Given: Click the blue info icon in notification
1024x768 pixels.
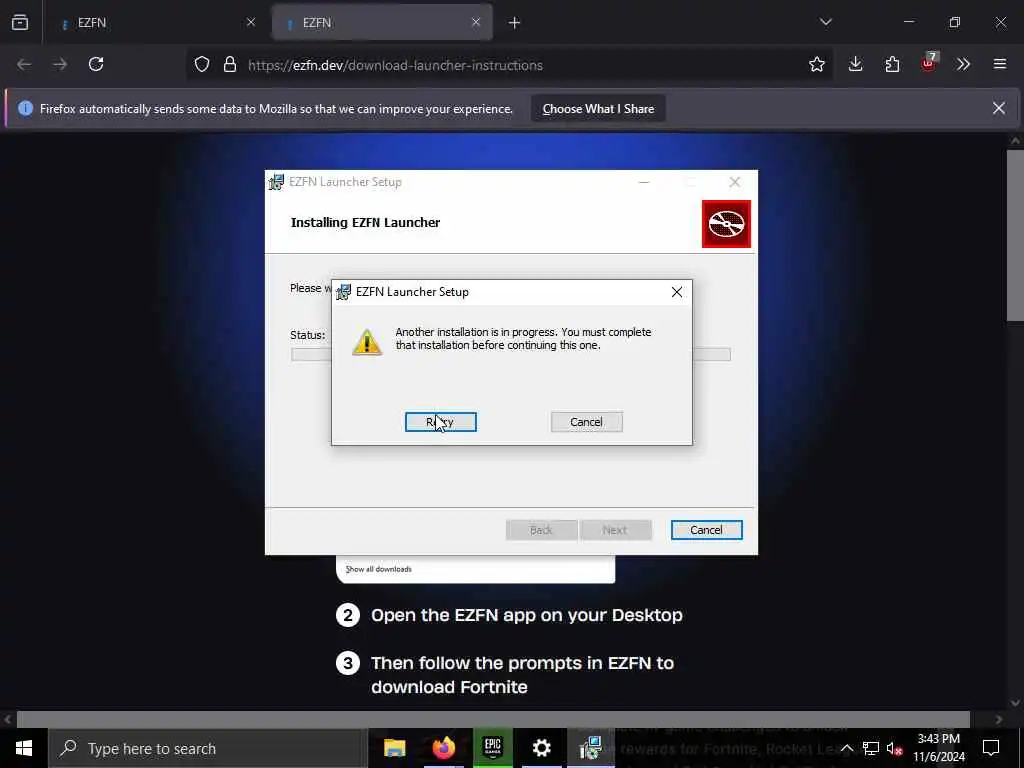Looking at the screenshot, I should point(25,108).
